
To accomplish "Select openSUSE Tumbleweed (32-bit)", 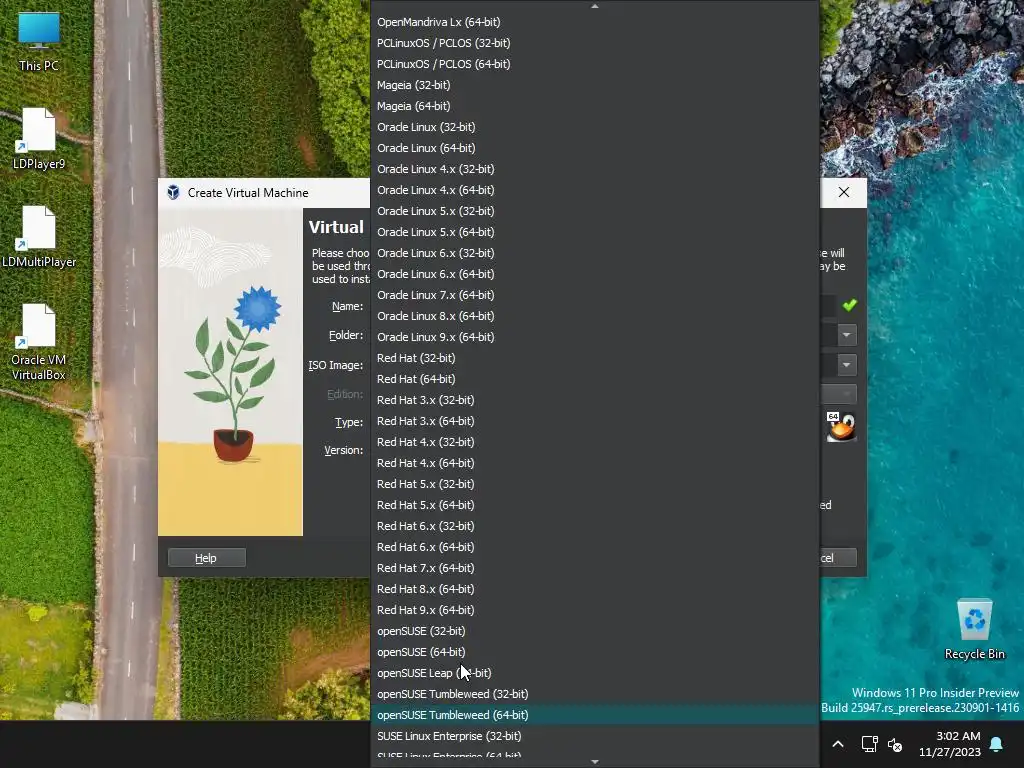I will click(594, 694).
